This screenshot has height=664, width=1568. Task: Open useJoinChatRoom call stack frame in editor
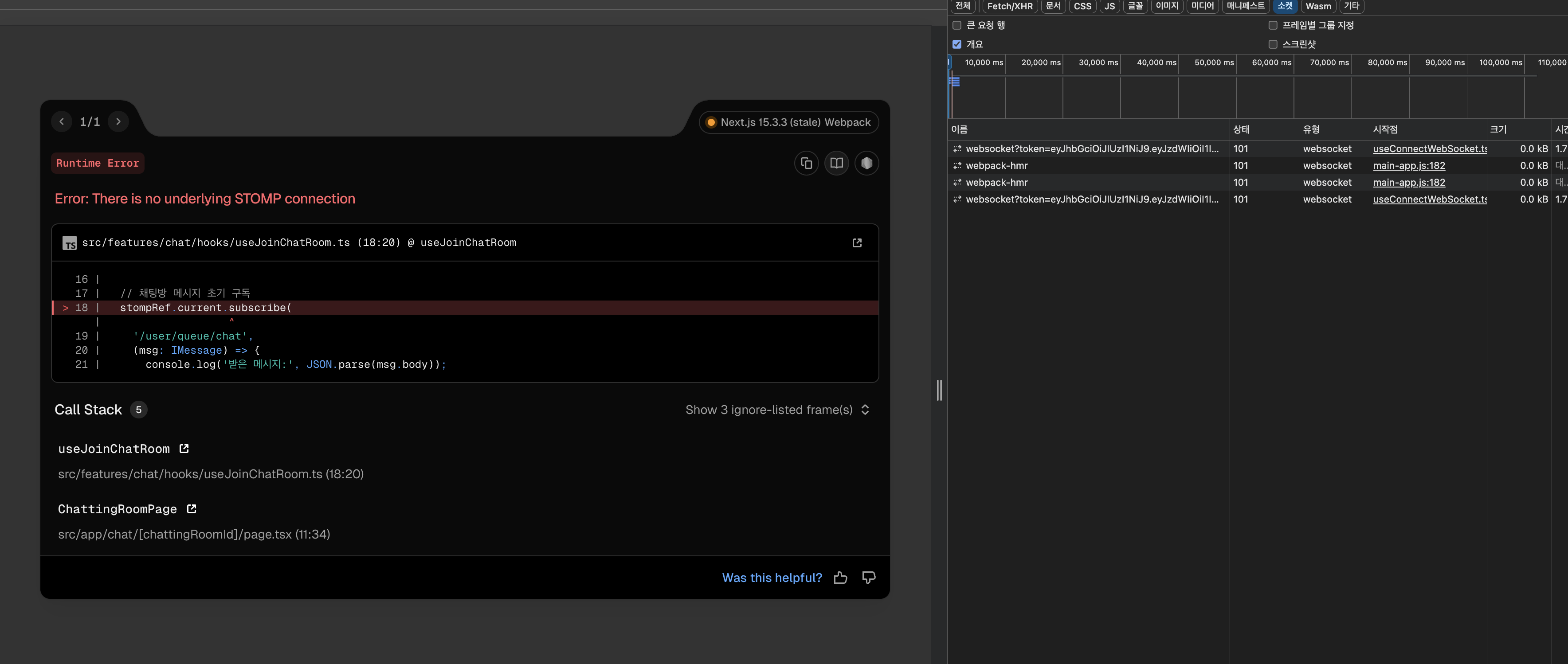click(x=184, y=449)
